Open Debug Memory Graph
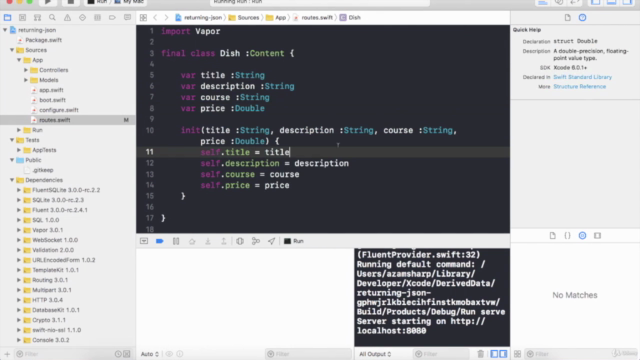640x360 pixels. (256, 241)
